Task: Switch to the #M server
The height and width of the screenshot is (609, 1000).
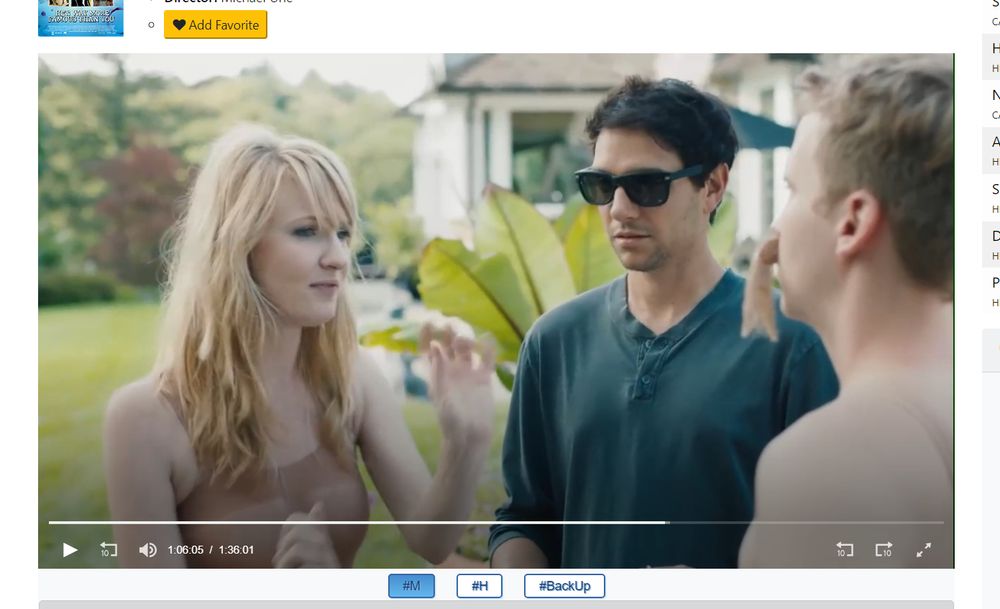Action: click(x=411, y=586)
